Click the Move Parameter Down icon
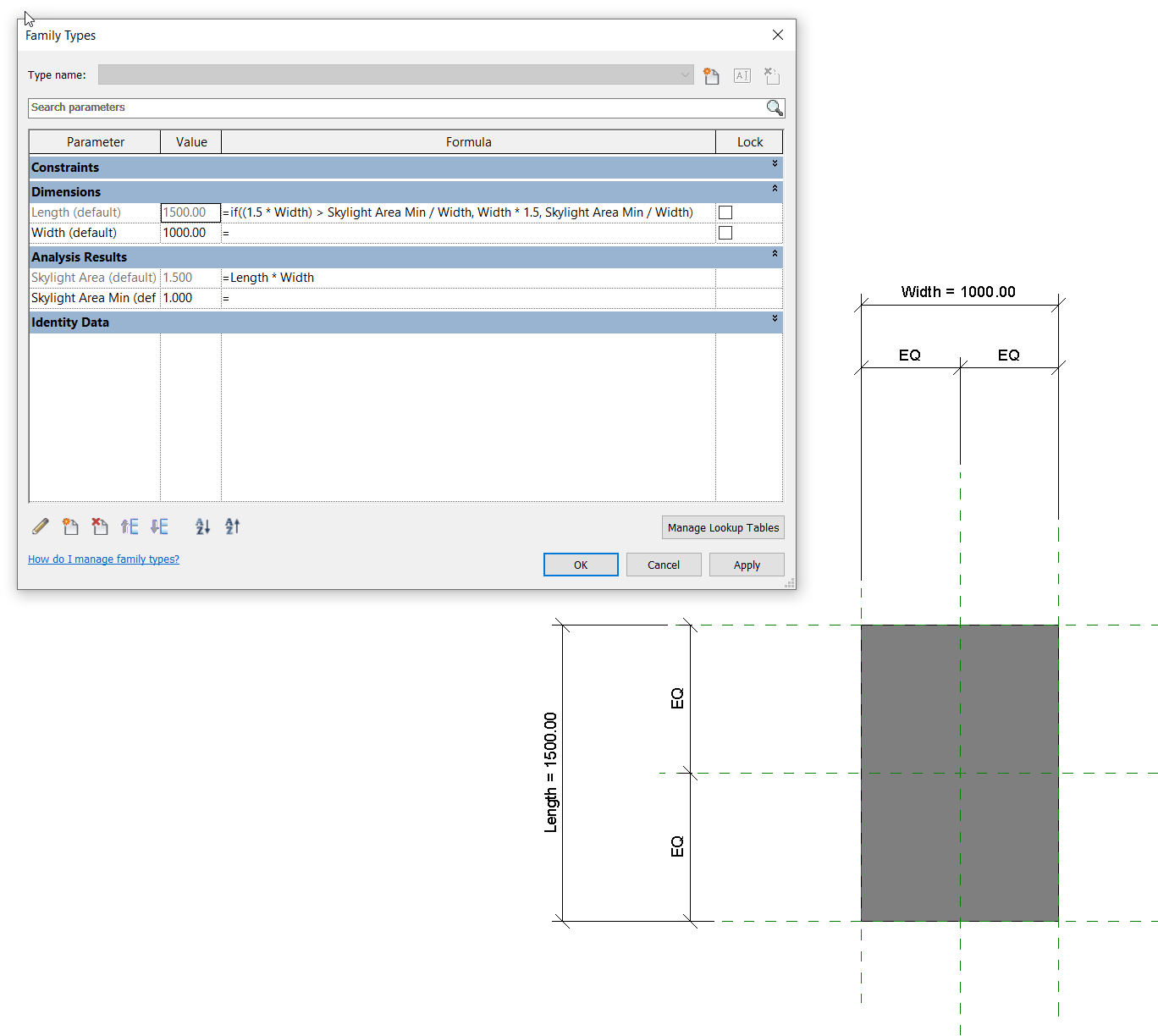The height and width of the screenshot is (1036, 1158). [159, 526]
